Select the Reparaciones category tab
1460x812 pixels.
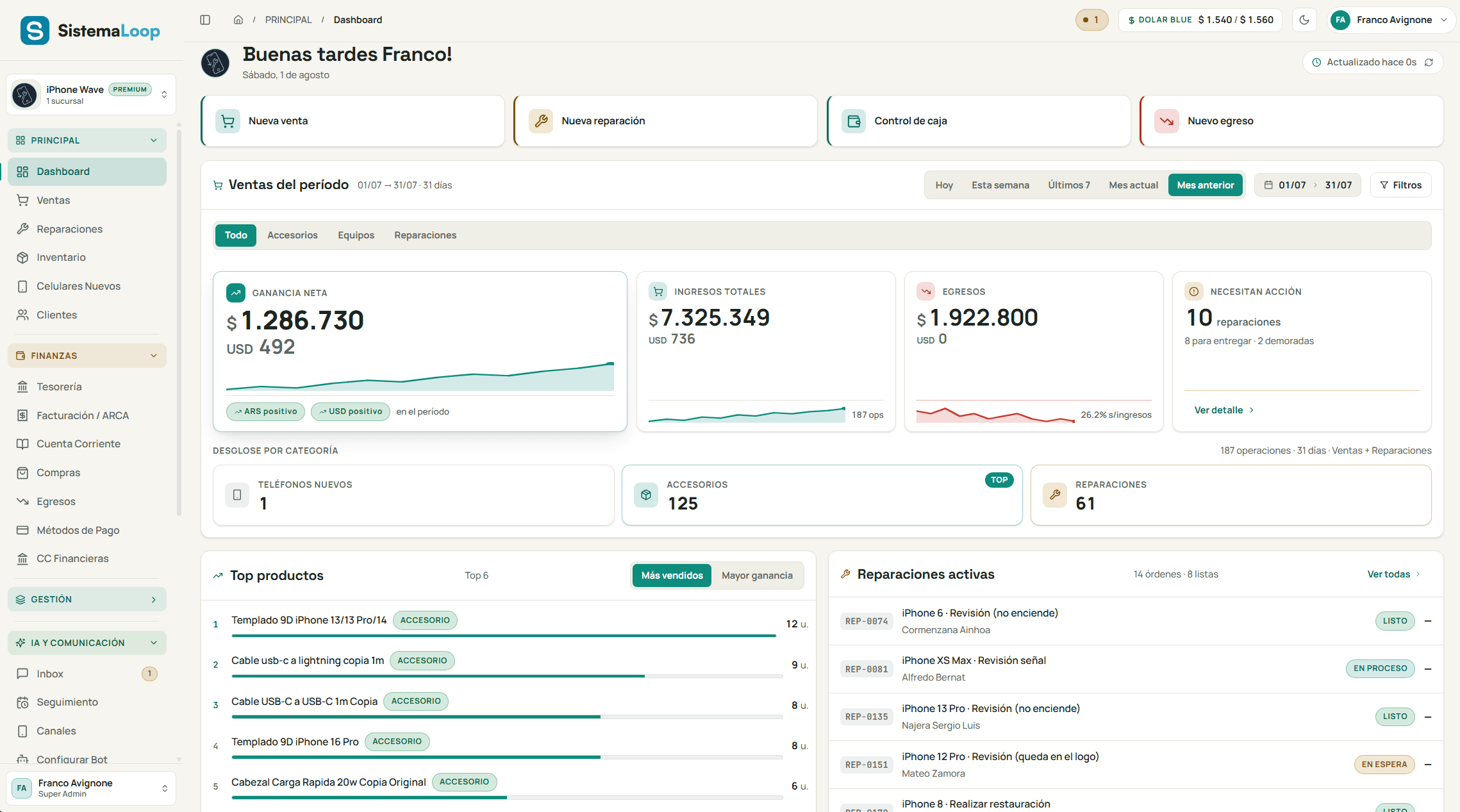pyautogui.click(x=426, y=235)
